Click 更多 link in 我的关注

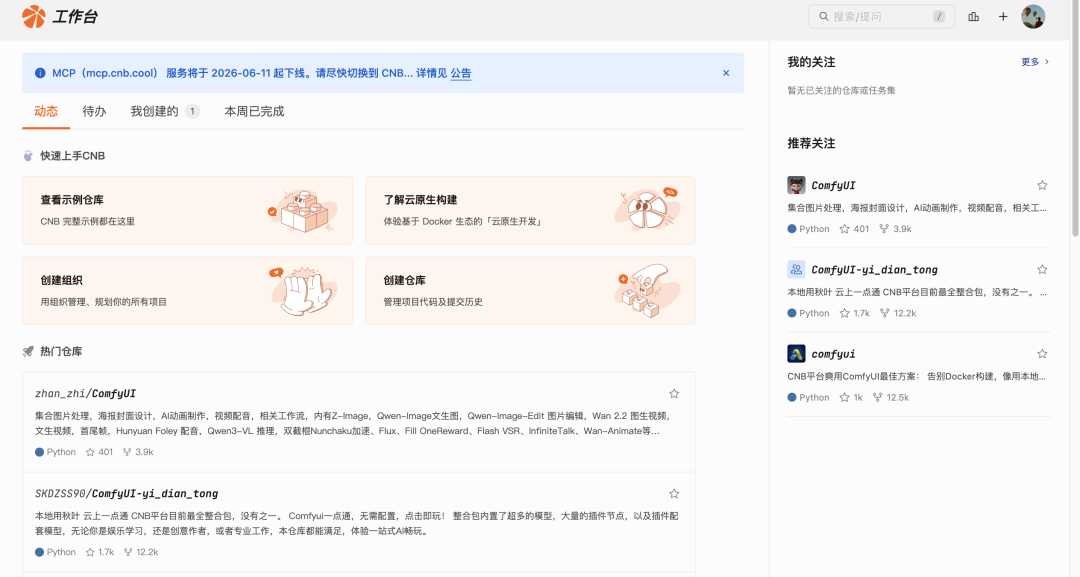(x=1035, y=62)
